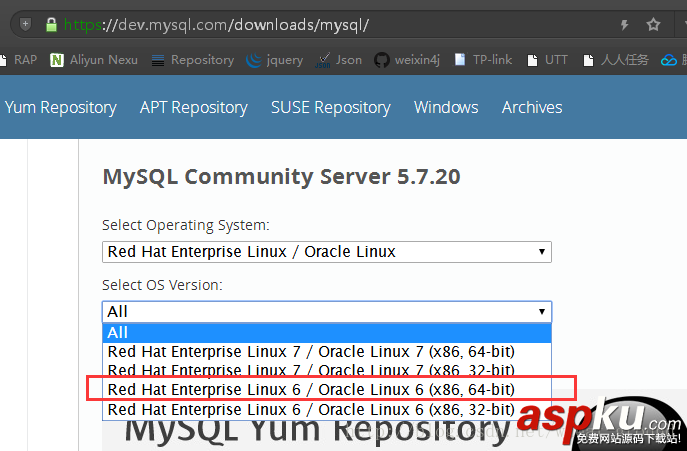The image size is (687, 451).
Task: Click the blue cloud bookmark icon
Action: coord(669,60)
